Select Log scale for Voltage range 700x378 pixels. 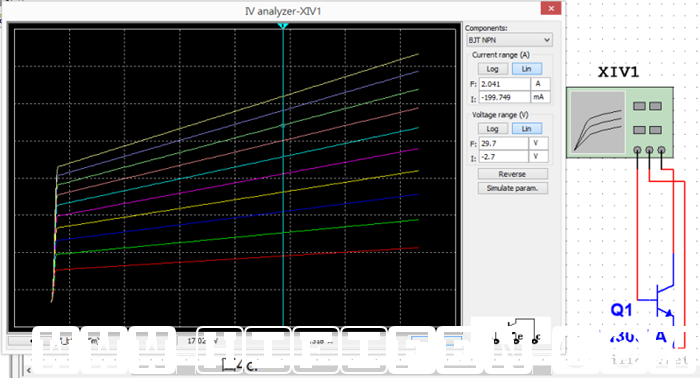click(492, 129)
